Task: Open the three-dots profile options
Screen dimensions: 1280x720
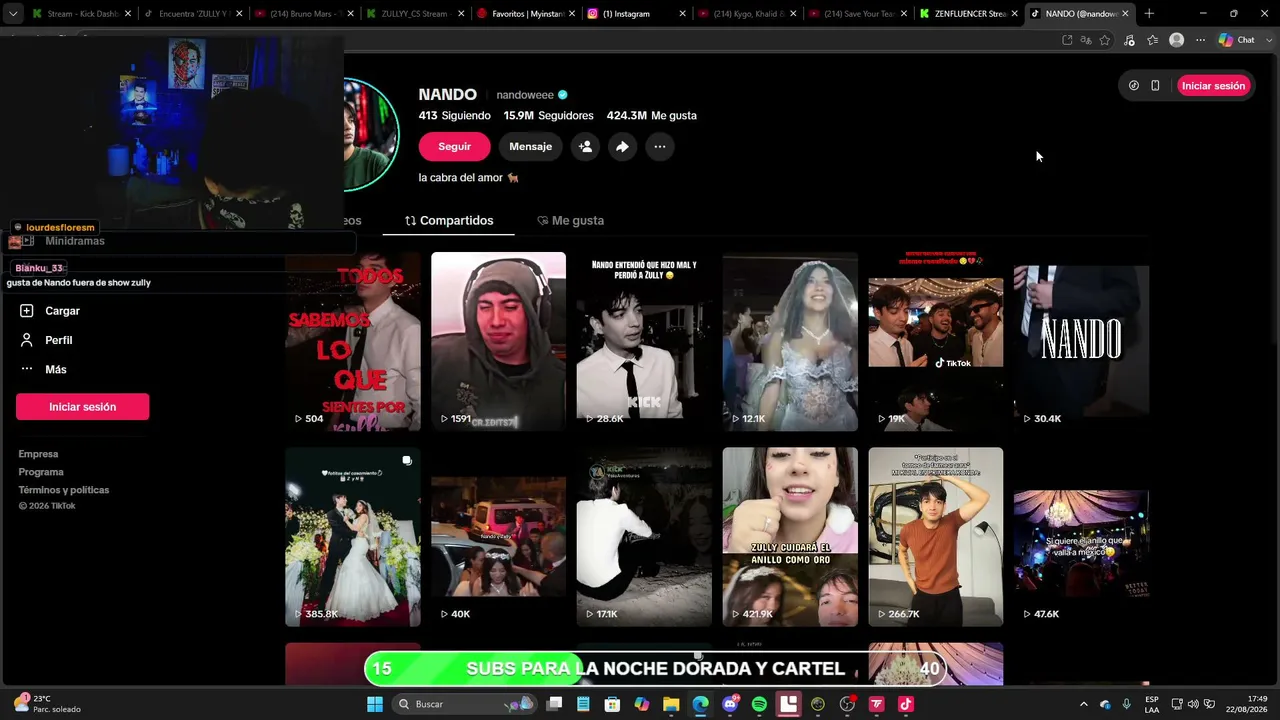Action: pos(659,147)
